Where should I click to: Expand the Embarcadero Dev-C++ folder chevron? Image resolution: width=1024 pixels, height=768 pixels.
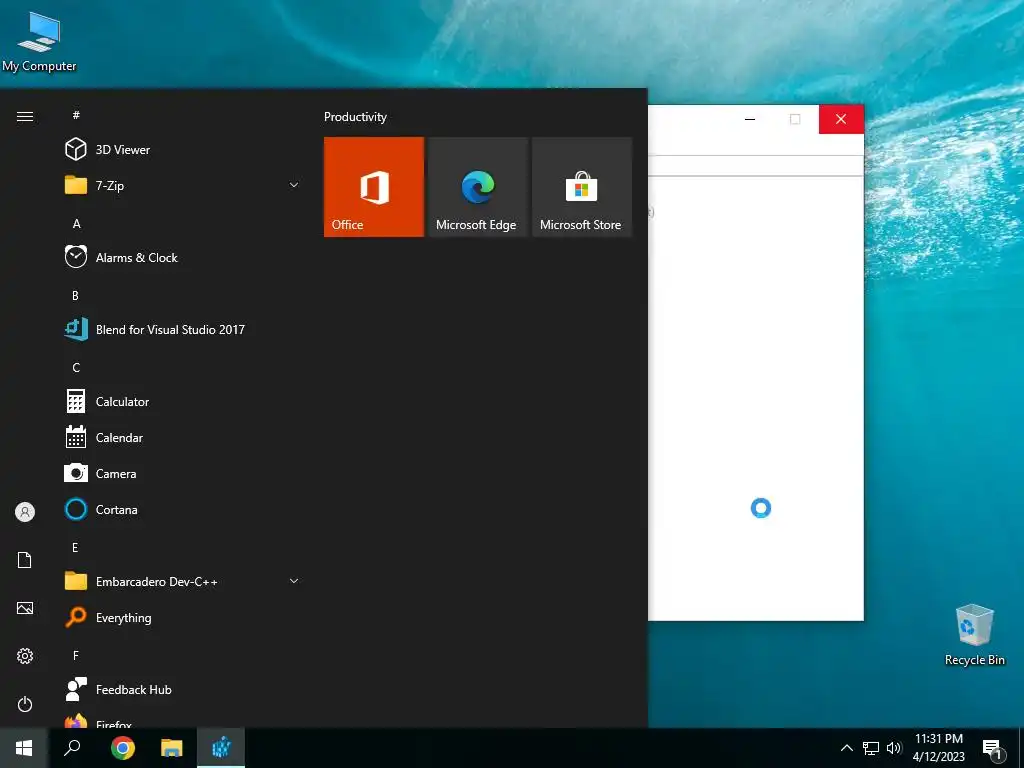(294, 581)
